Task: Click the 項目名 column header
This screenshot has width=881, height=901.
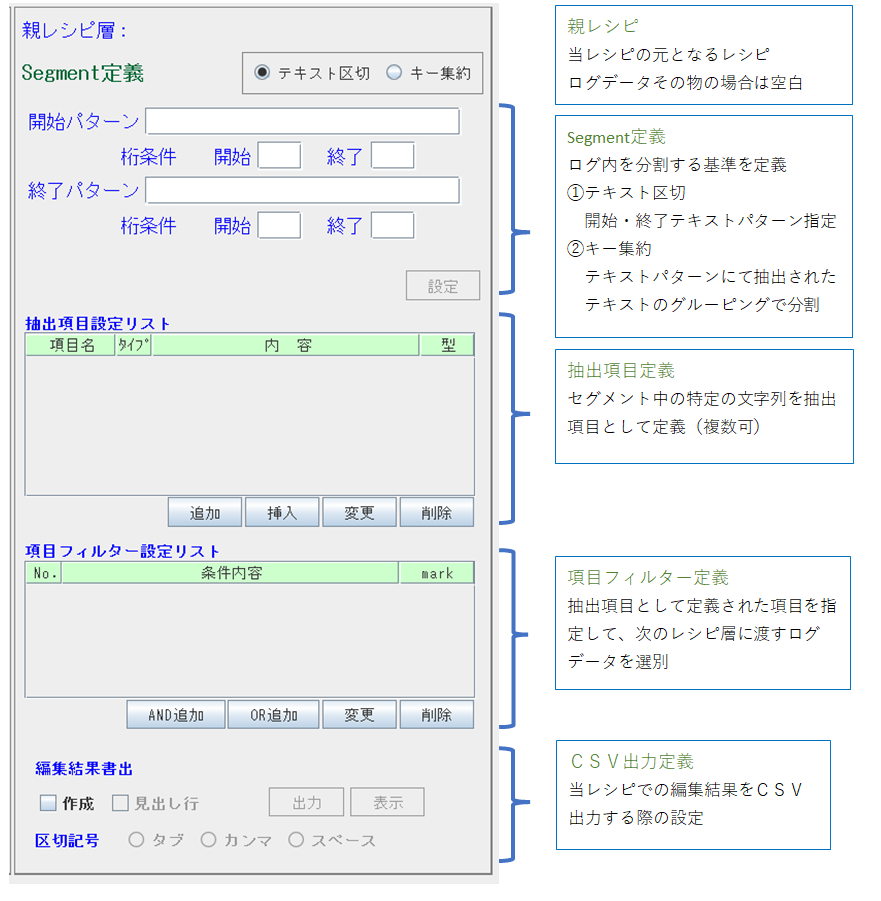Action: click(71, 345)
